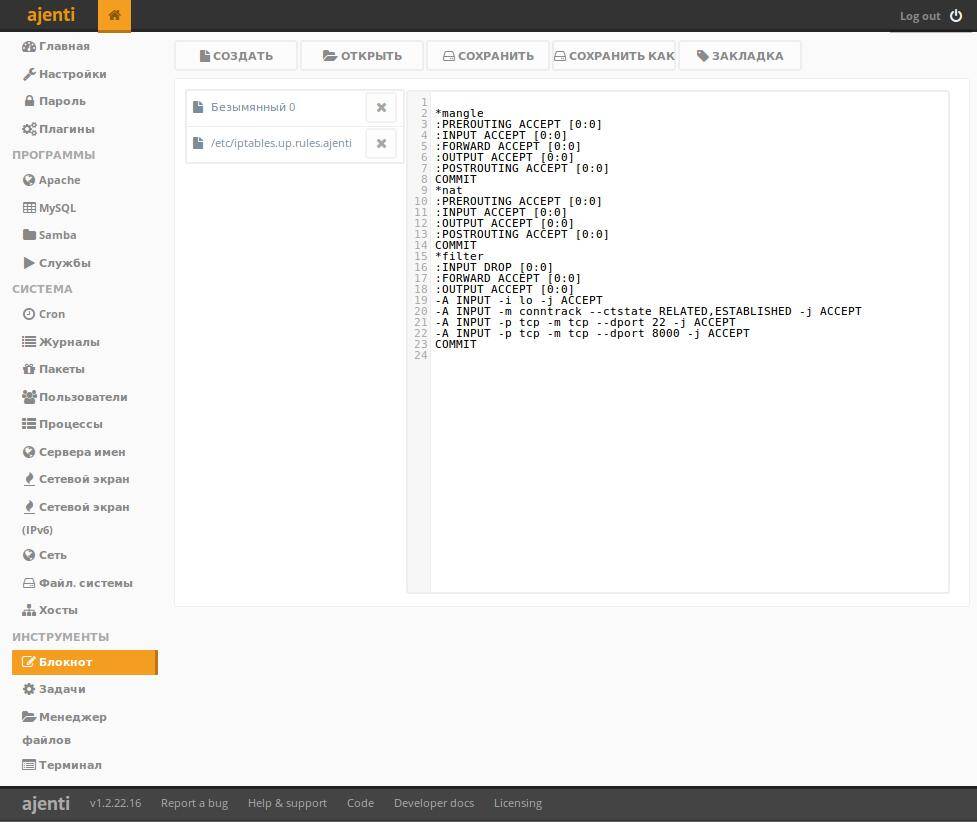Click the Создать button
The height and width of the screenshot is (822, 977).
(236, 56)
